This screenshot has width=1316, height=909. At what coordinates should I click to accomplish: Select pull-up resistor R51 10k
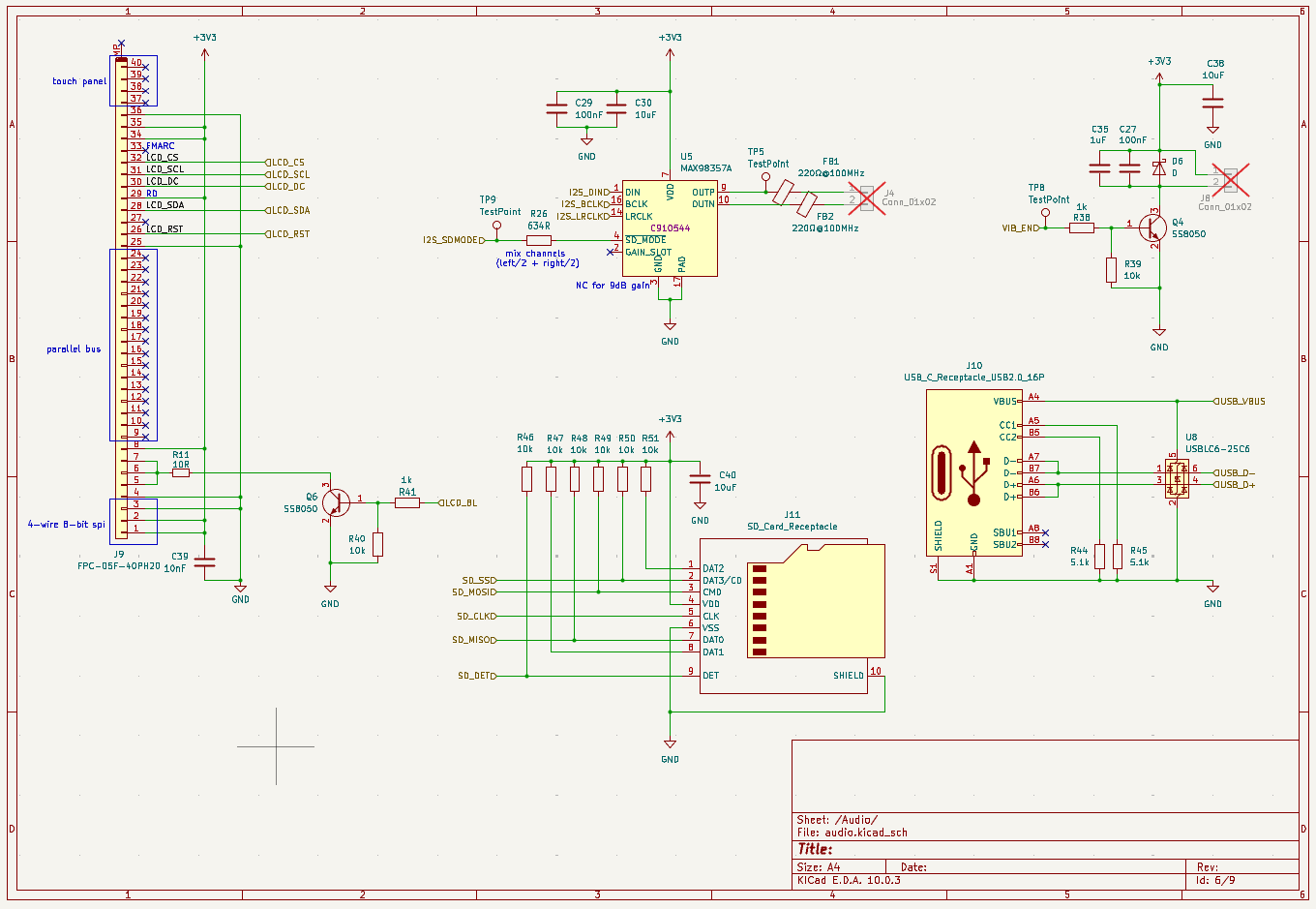pyautogui.click(x=645, y=479)
